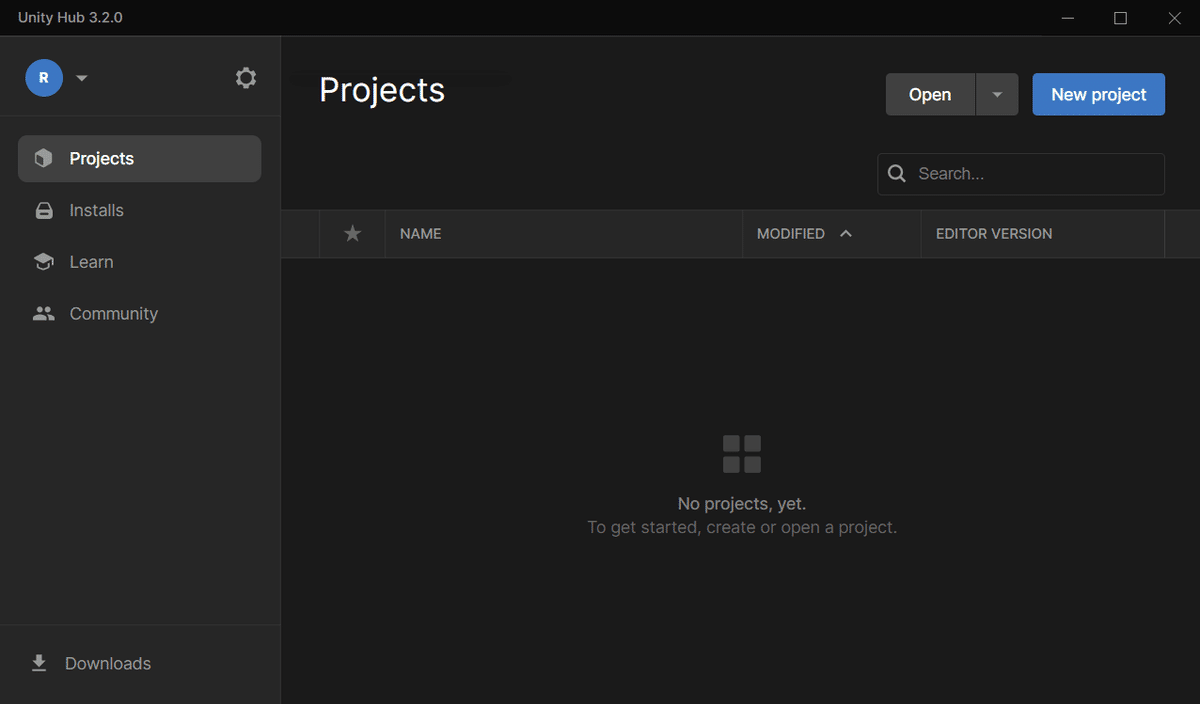Image resolution: width=1200 pixels, height=704 pixels.
Task: Open the Downloads panel
Action: [x=139, y=663]
